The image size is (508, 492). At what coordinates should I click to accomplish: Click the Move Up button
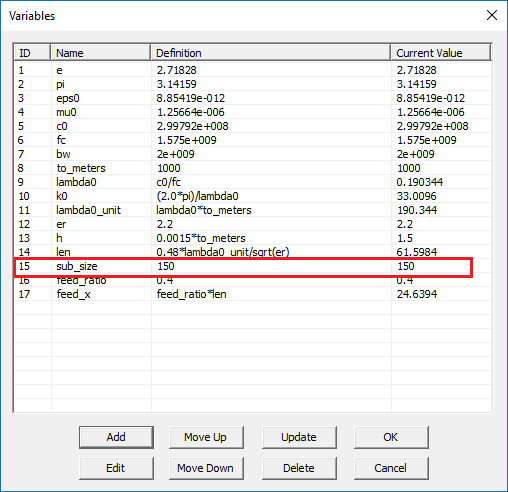click(206, 437)
